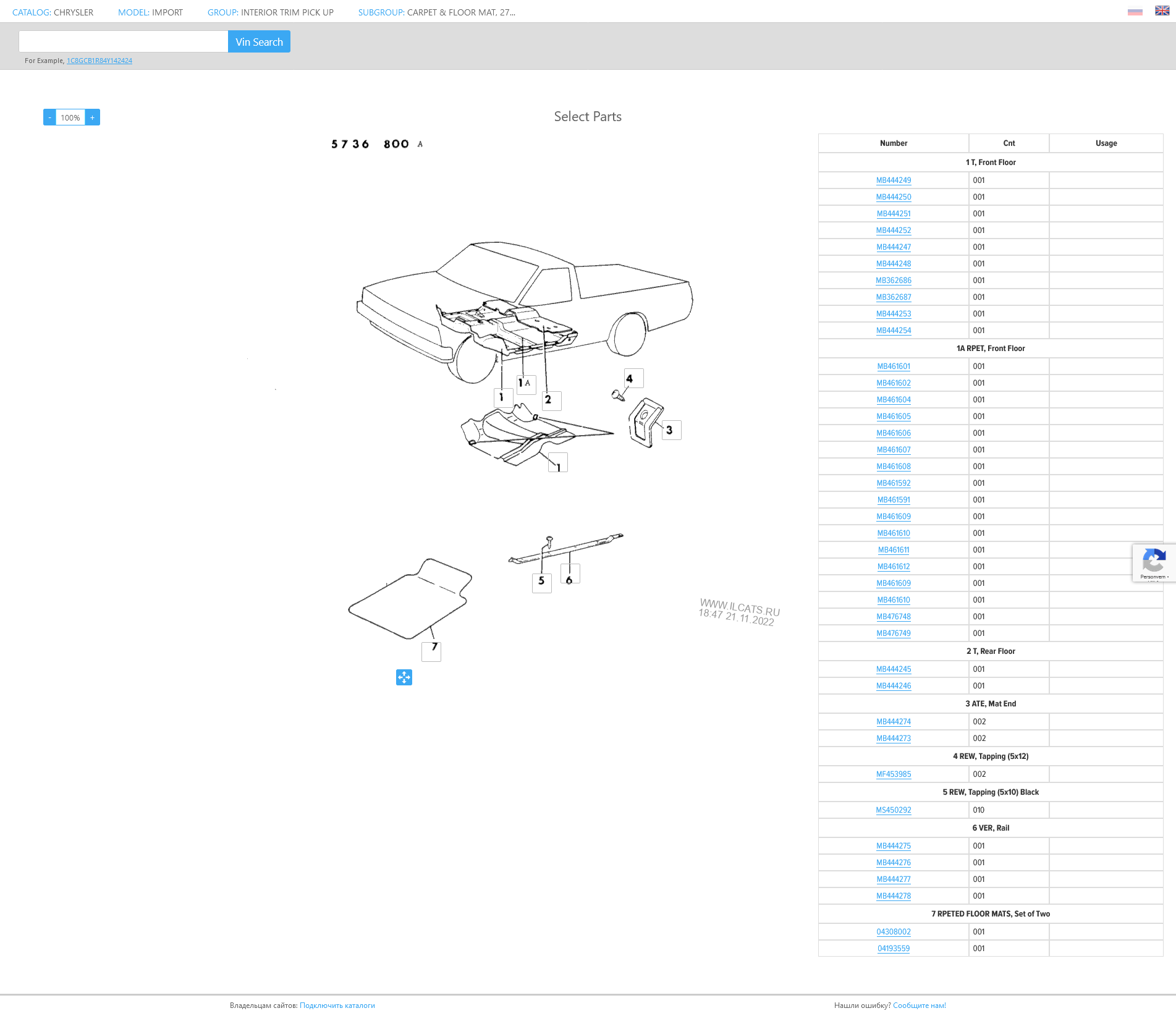Viewport: 1176px width, 1016px height.
Task: Open part number MB444249 link
Action: coord(893,180)
